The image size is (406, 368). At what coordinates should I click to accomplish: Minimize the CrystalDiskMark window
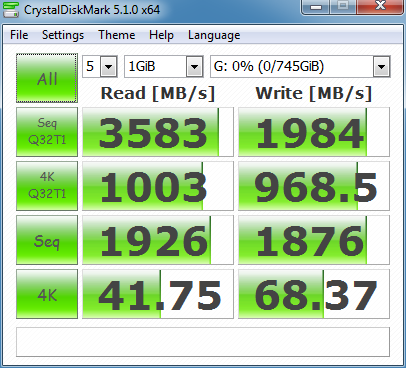[315, 6]
